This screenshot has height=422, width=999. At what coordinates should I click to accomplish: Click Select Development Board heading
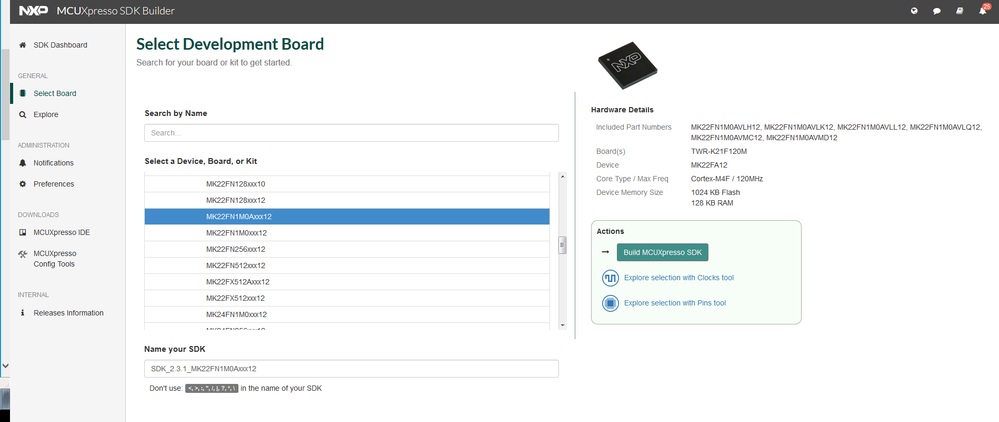click(x=230, y=44)
